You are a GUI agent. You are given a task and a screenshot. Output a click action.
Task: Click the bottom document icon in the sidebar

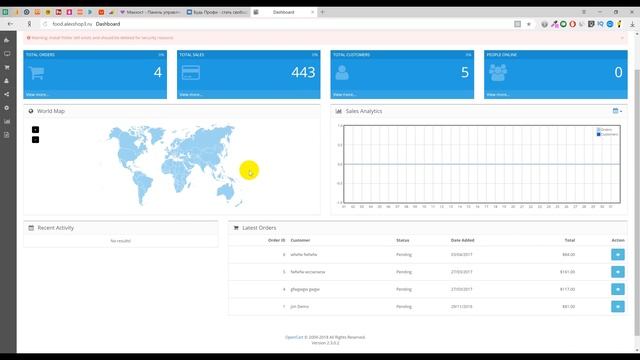click(7, 135)
